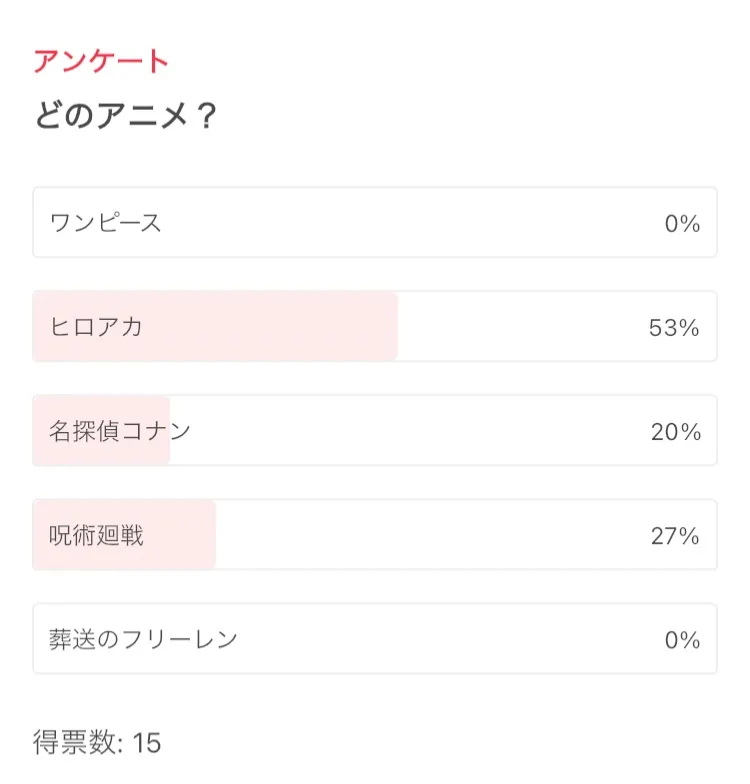Vote for the 呪術廻戦 option label
This screenshot has height=784, width=750.
(x=97, y=535)
